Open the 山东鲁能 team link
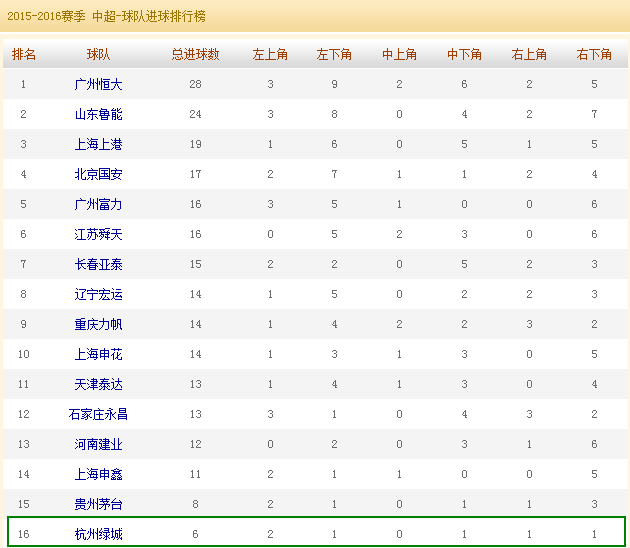This screenshot has height=548, width=630. click(x=98, y=115)
